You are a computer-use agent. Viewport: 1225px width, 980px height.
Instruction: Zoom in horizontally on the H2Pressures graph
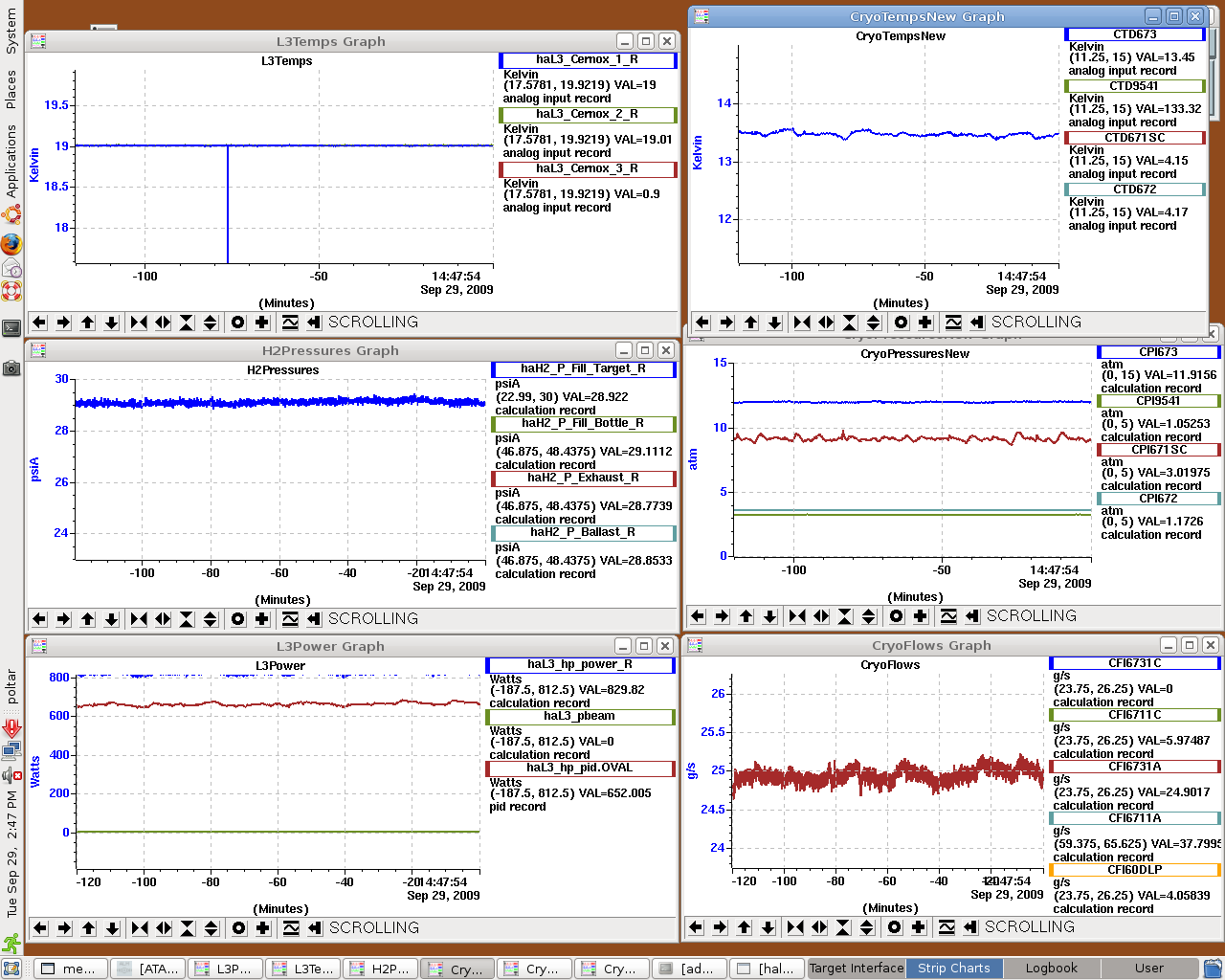(139, 619)
